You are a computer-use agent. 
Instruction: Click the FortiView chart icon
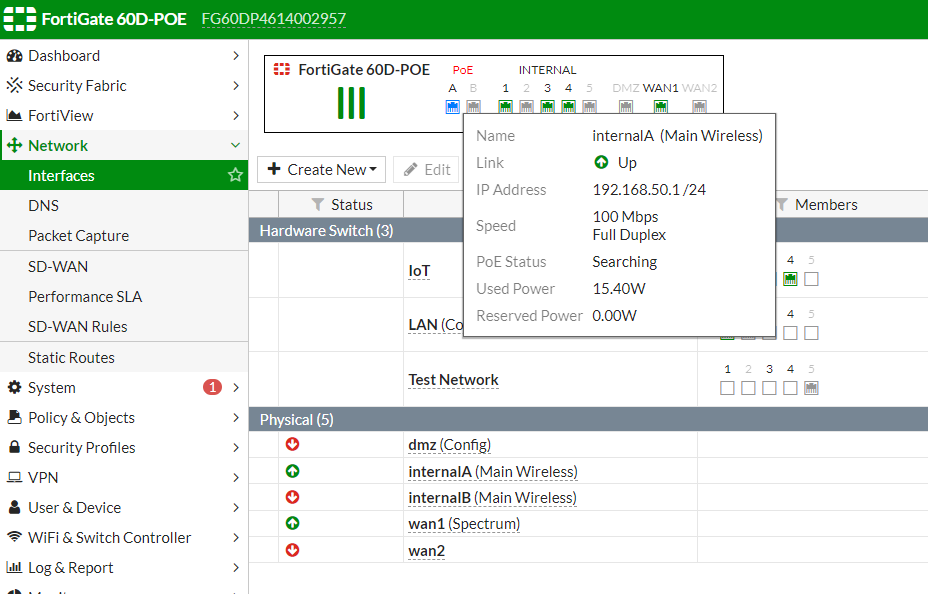click(14, 115)
